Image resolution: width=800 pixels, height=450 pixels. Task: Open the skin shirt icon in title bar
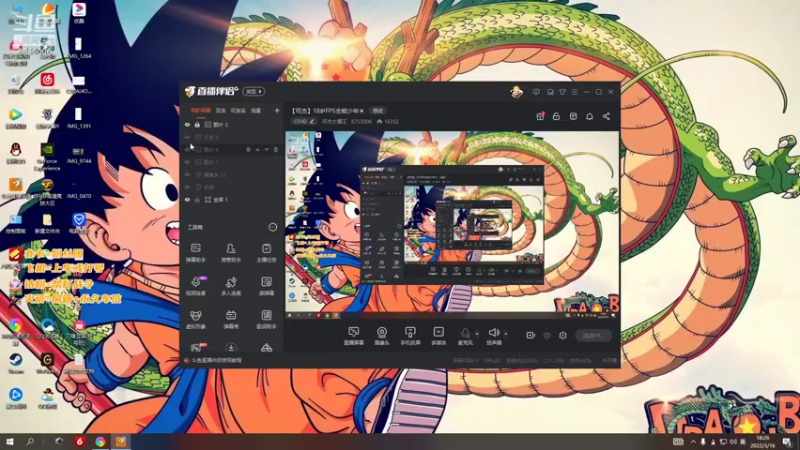[562, 92]
